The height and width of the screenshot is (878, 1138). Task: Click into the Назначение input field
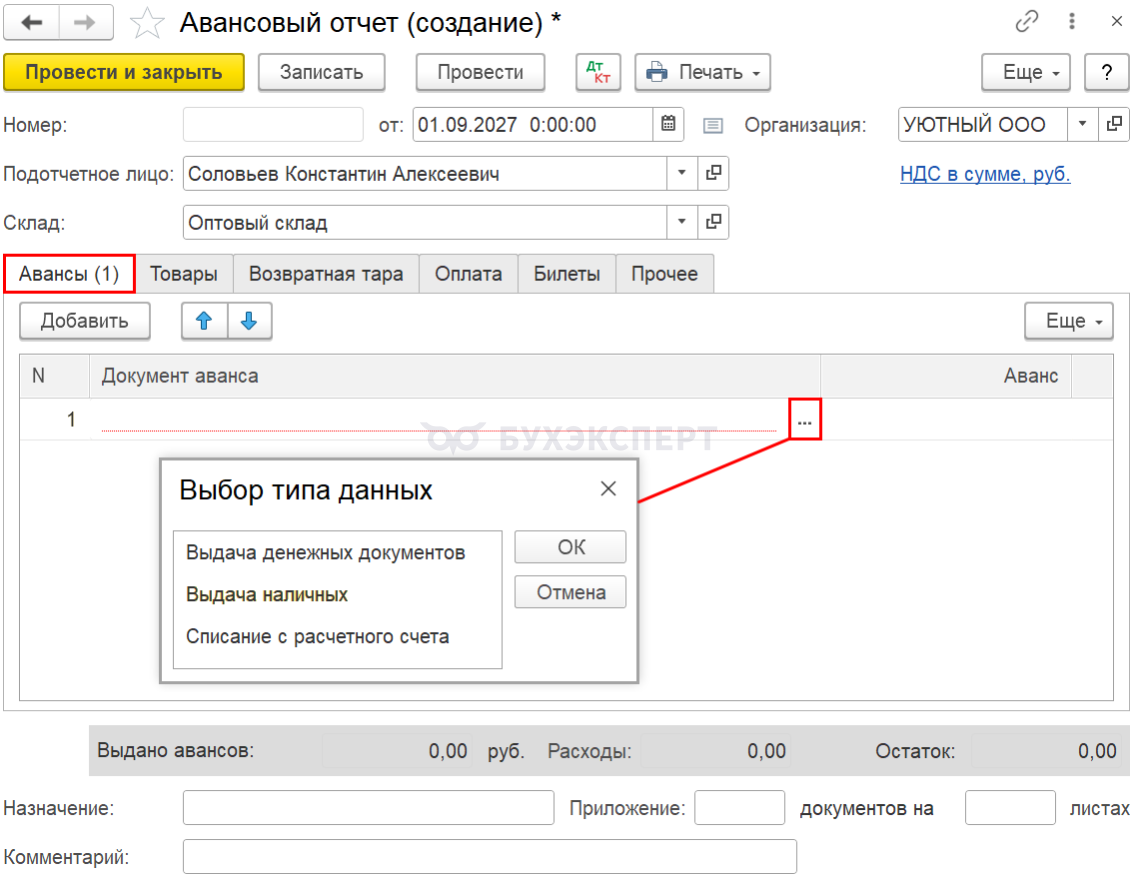[x=368, y=808]
